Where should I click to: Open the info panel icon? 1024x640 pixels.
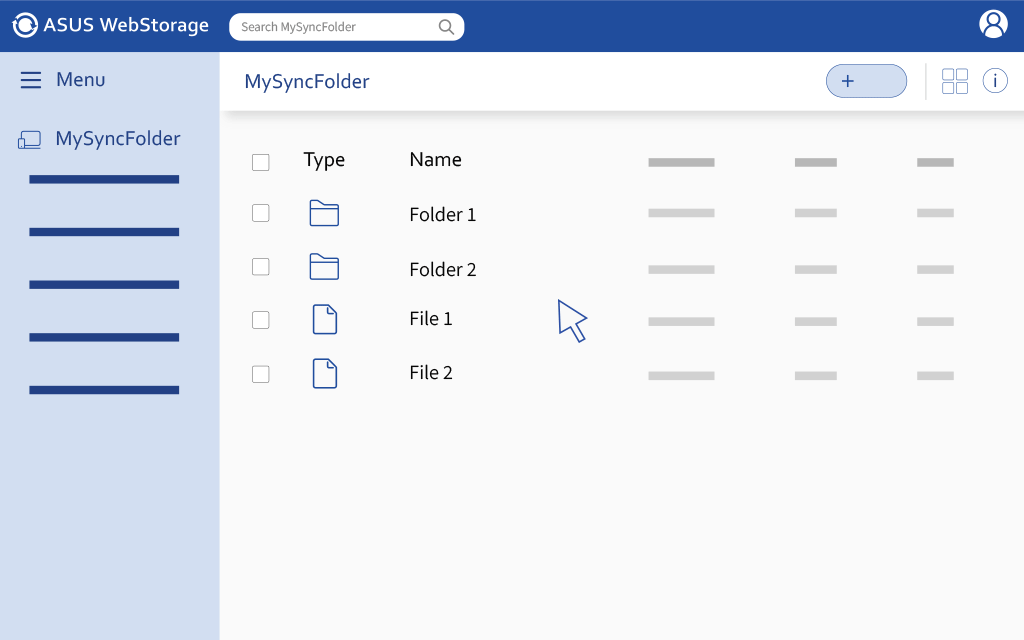coord(995,81)
